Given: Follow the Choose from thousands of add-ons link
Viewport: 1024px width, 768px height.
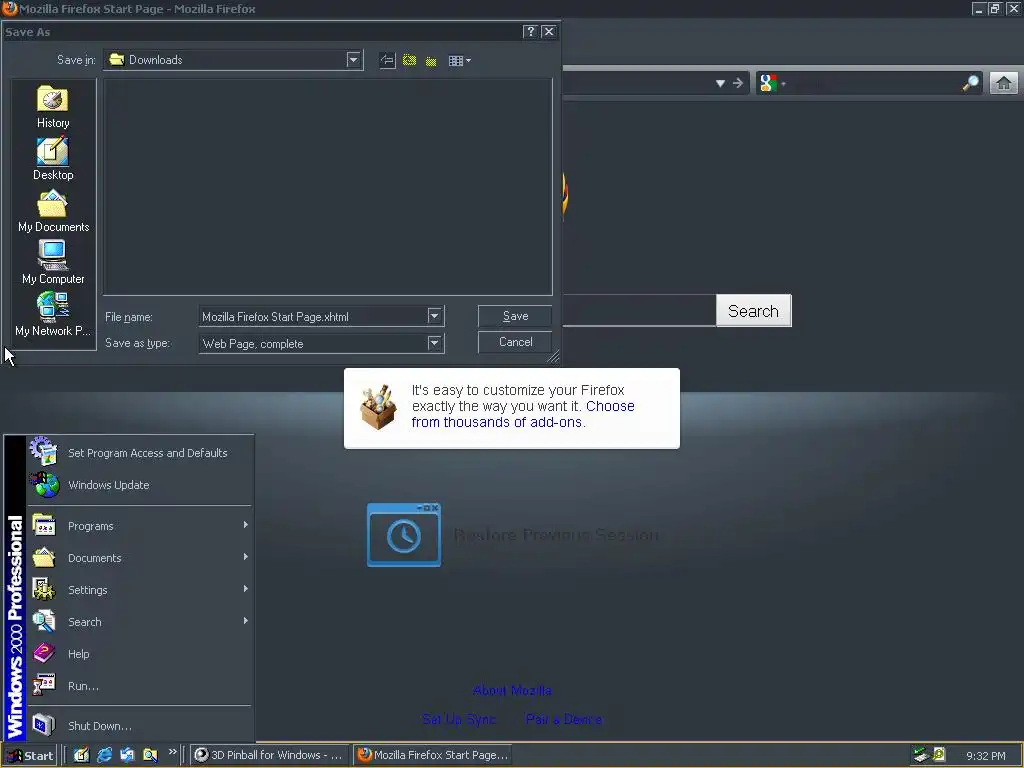Looking at the screenshot, I should click(523, 414).
